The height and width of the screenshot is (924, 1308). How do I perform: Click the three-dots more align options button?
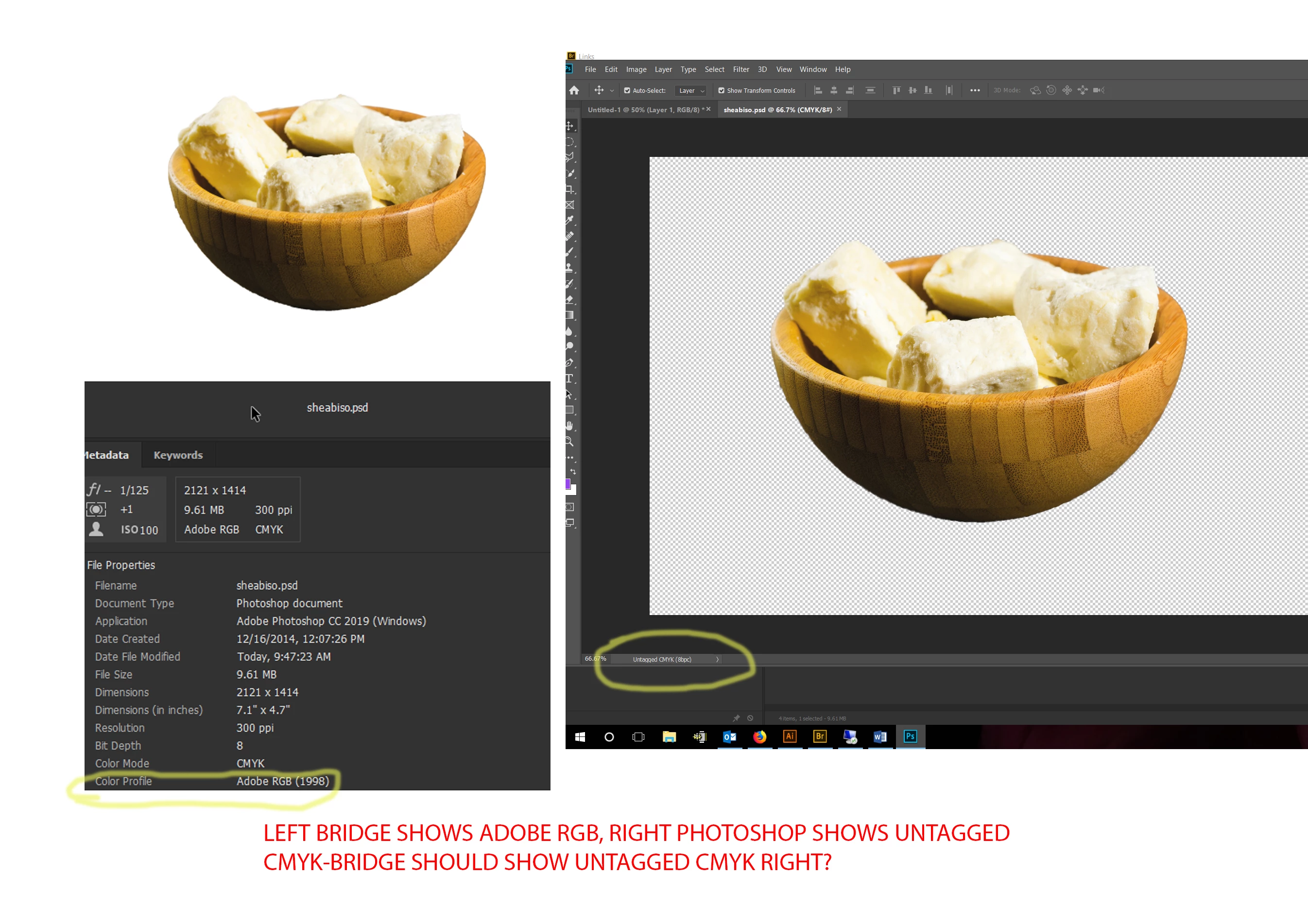[975, 90]
